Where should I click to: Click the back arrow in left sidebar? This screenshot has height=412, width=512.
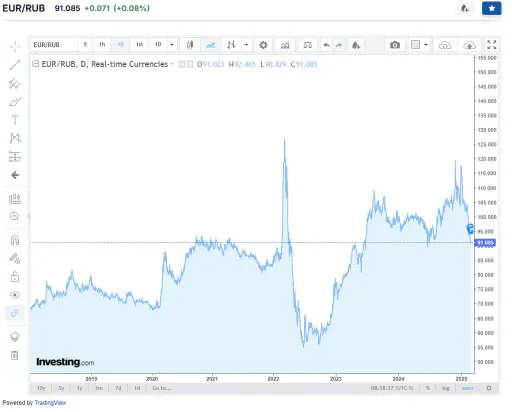[x=15, y=175]
